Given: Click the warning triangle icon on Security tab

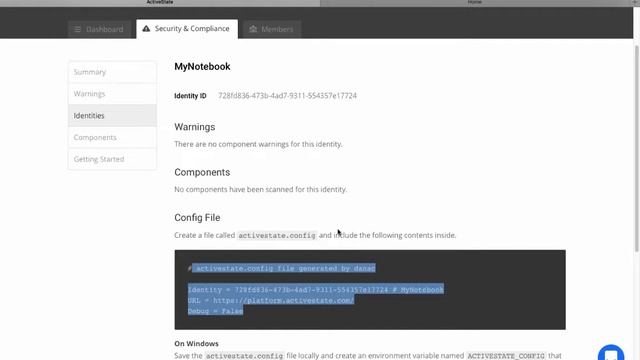Looking at the screenshot, I should point(146,29).
